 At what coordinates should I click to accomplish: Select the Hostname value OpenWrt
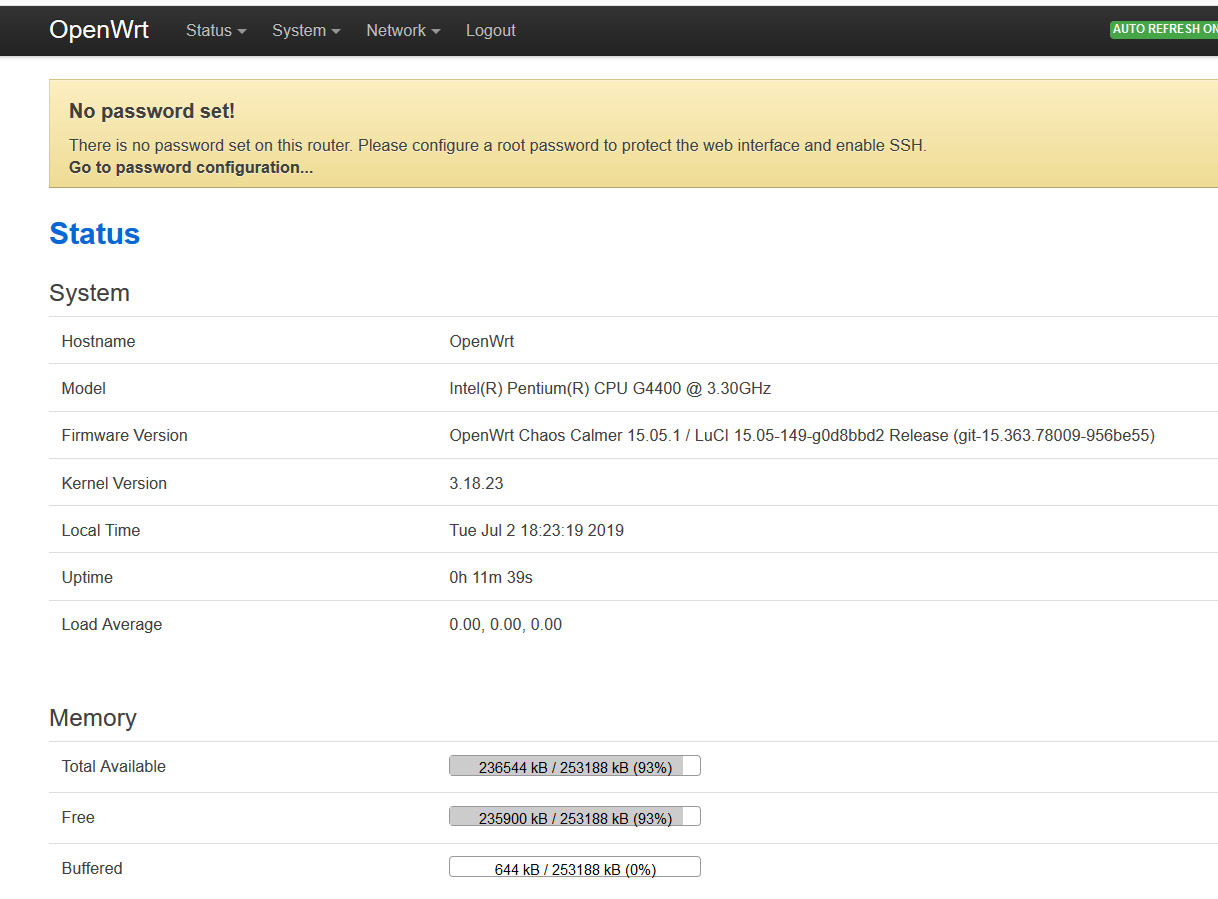point(482,341)
